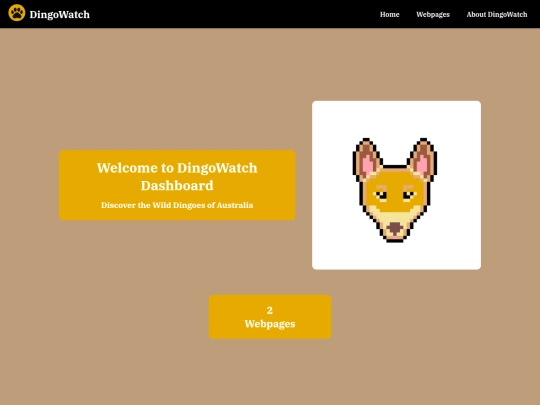
Task: Open the 2 Webpages stat card
Action: click(x=270, y=317)
